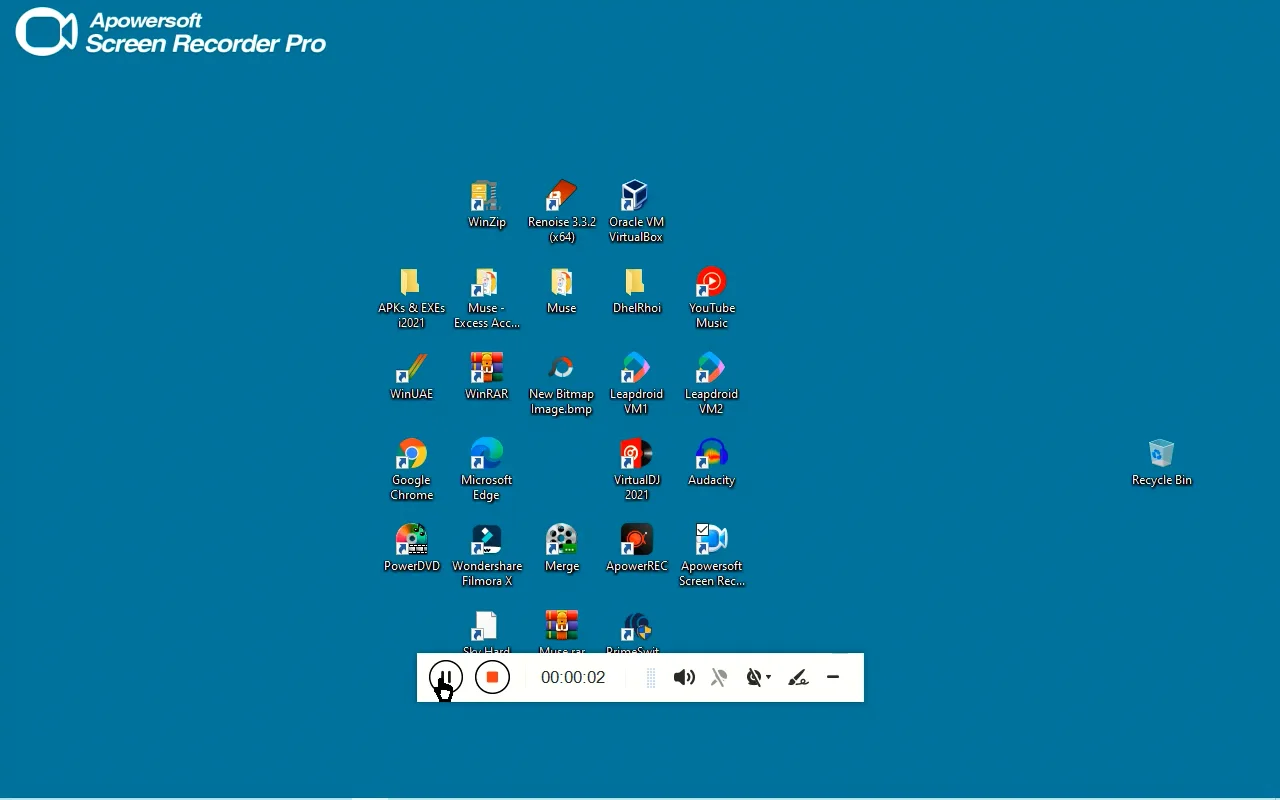Select the Oracle VM VirtualBox icon

pos(636,212)
